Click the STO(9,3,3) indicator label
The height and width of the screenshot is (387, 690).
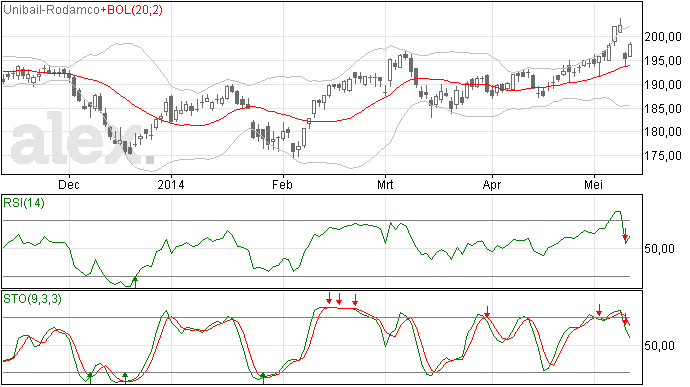click(x=32, y=299)
